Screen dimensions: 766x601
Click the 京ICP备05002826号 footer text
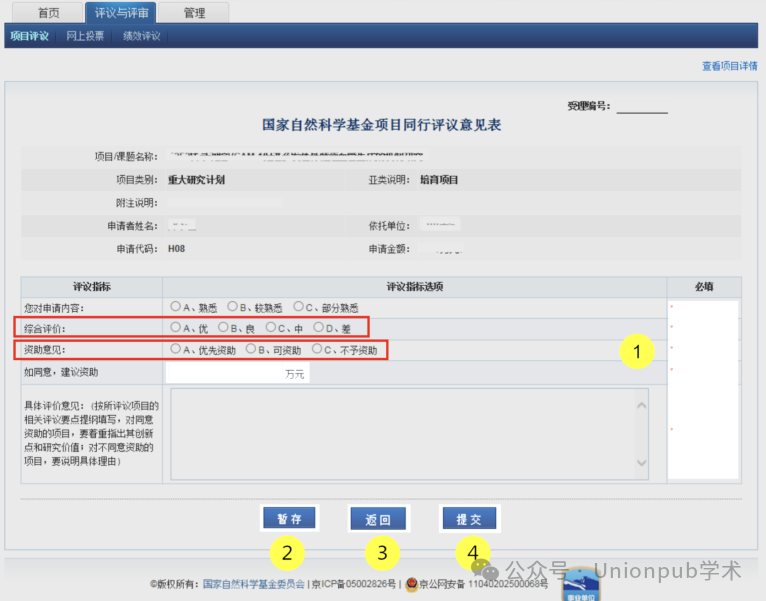pyautogui.click(x=354, y=584)
